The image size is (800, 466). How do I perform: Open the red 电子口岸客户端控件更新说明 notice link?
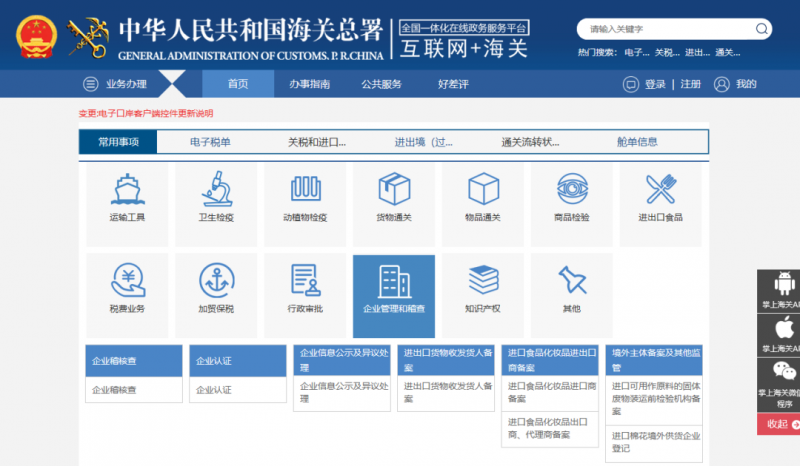coord(146,114)
